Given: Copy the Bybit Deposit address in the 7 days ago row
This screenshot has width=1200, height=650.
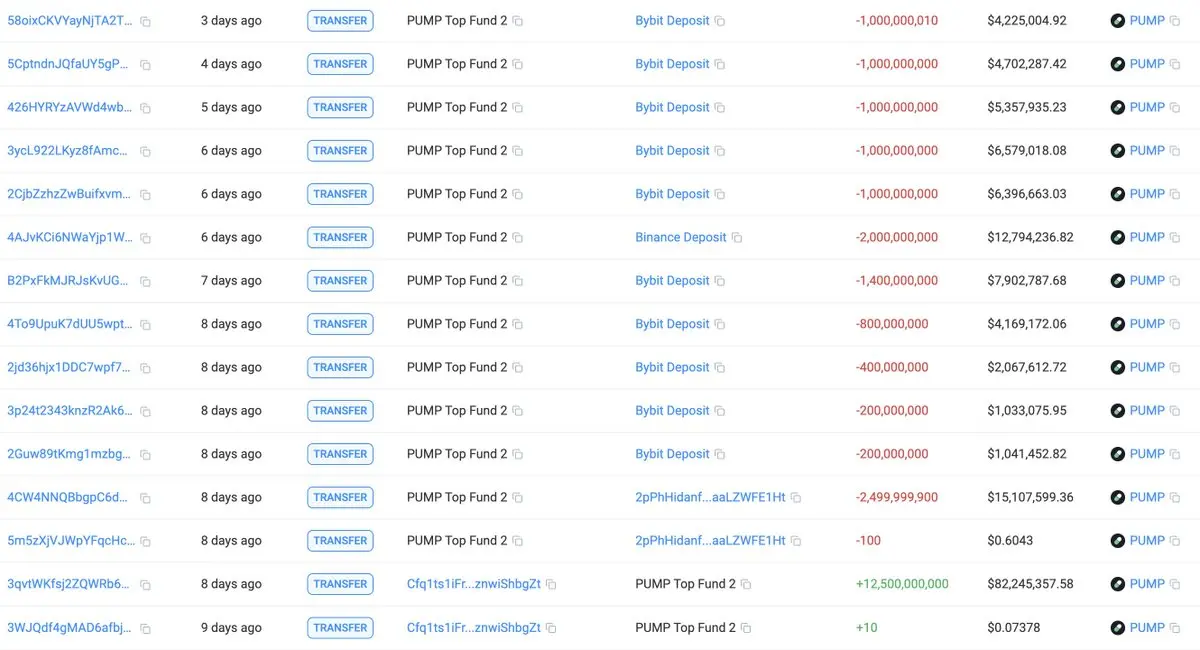Looking at the screenshot, I should (x=720, y=281).
